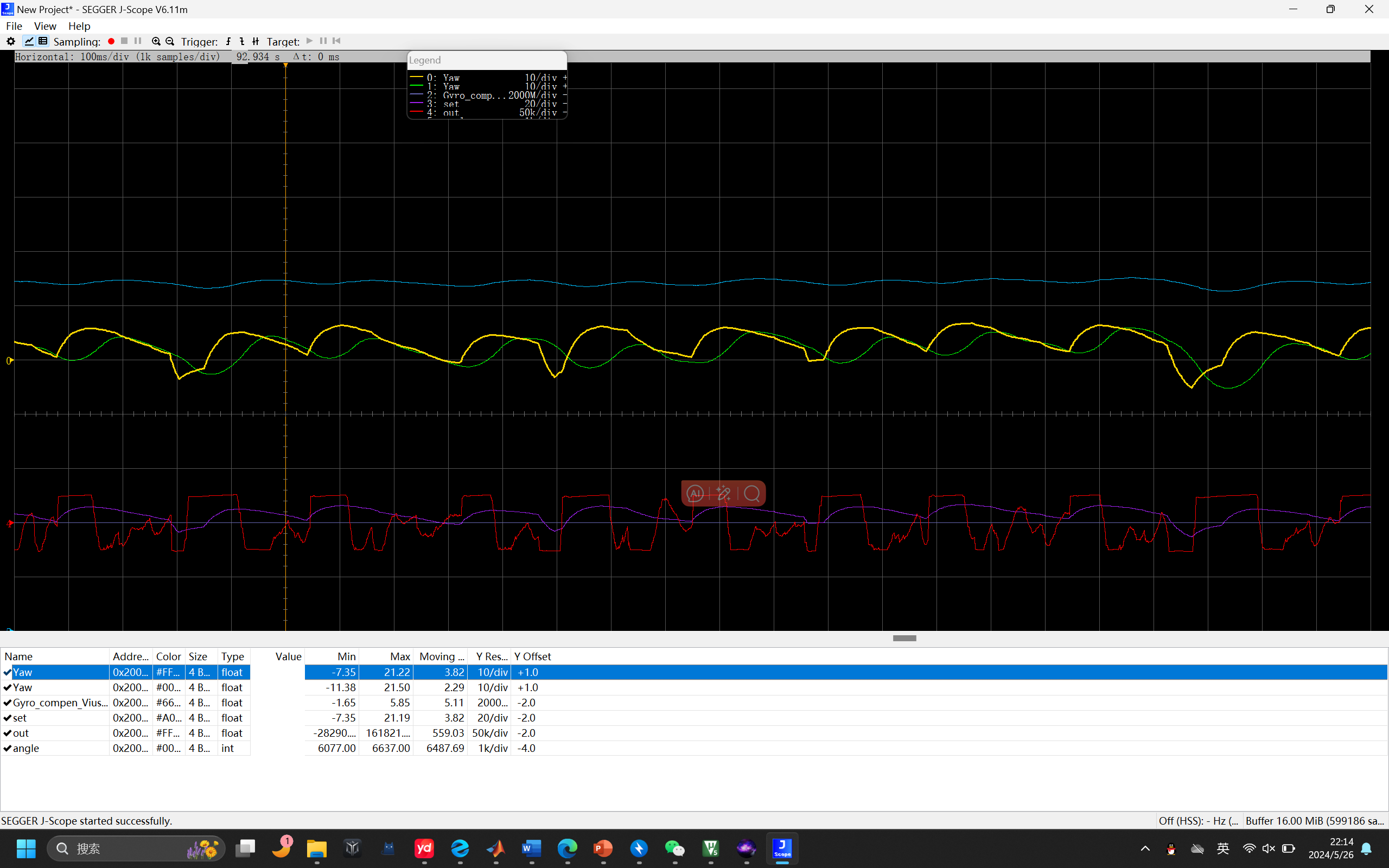Screen dimensions: 1389x868
Task: Click the zoom in magnifier icon
Action: 156,41
